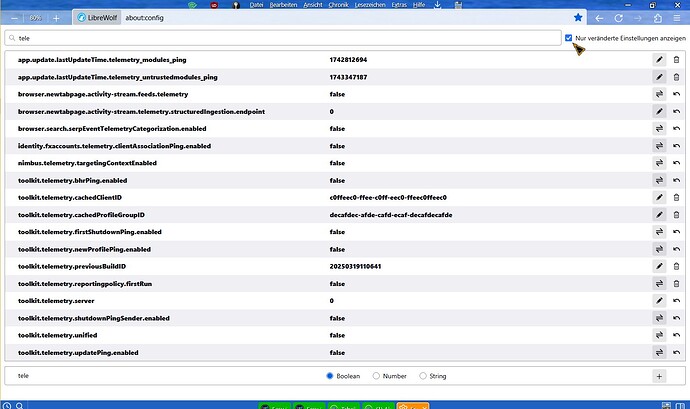Uncheck Nur veränderte Einstellungen anzeigen
This screenshot has height=409, width=690.
(x=569, y=38)
